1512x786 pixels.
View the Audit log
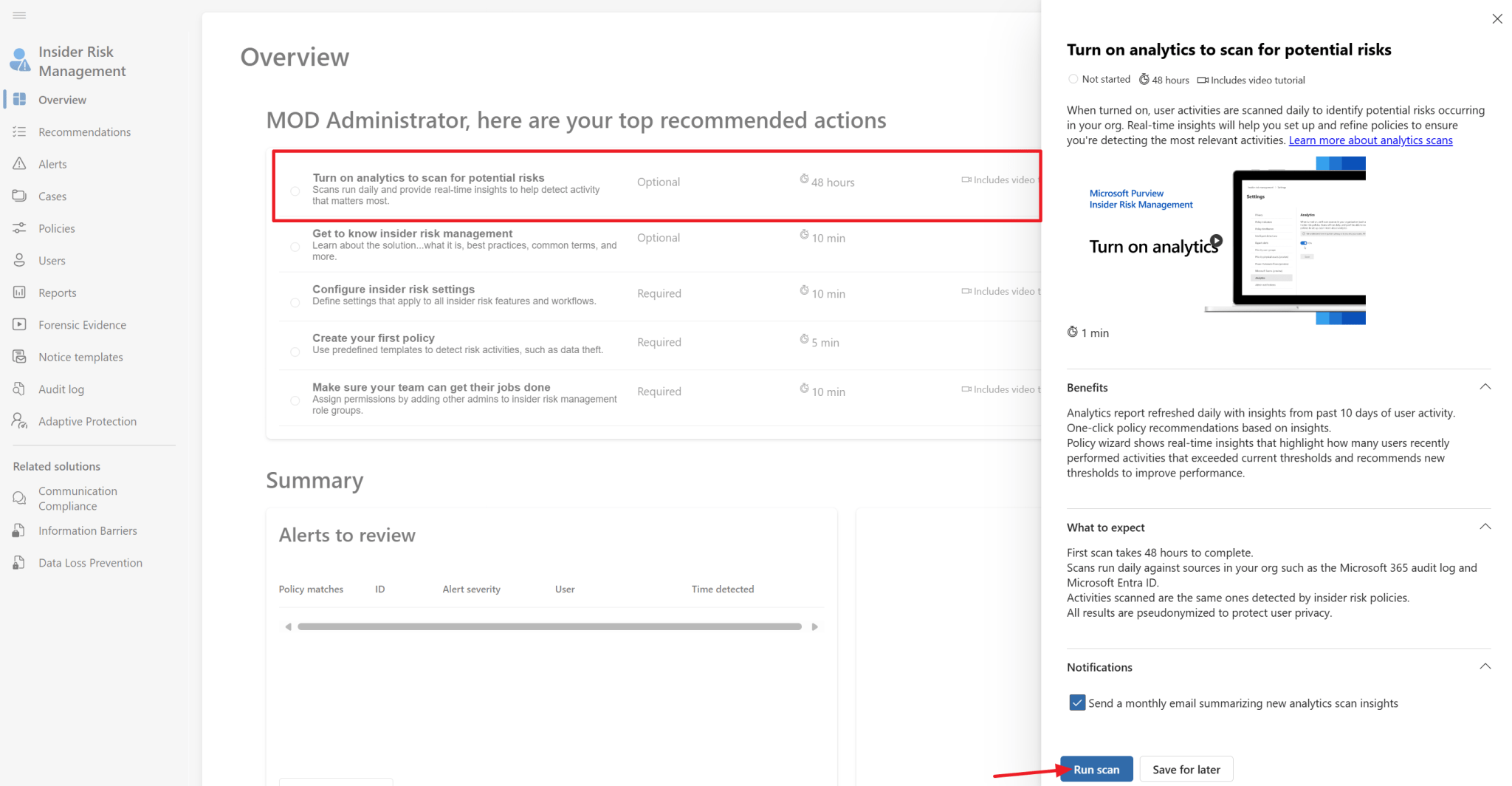pyautogui.click(x=61, y=389)
